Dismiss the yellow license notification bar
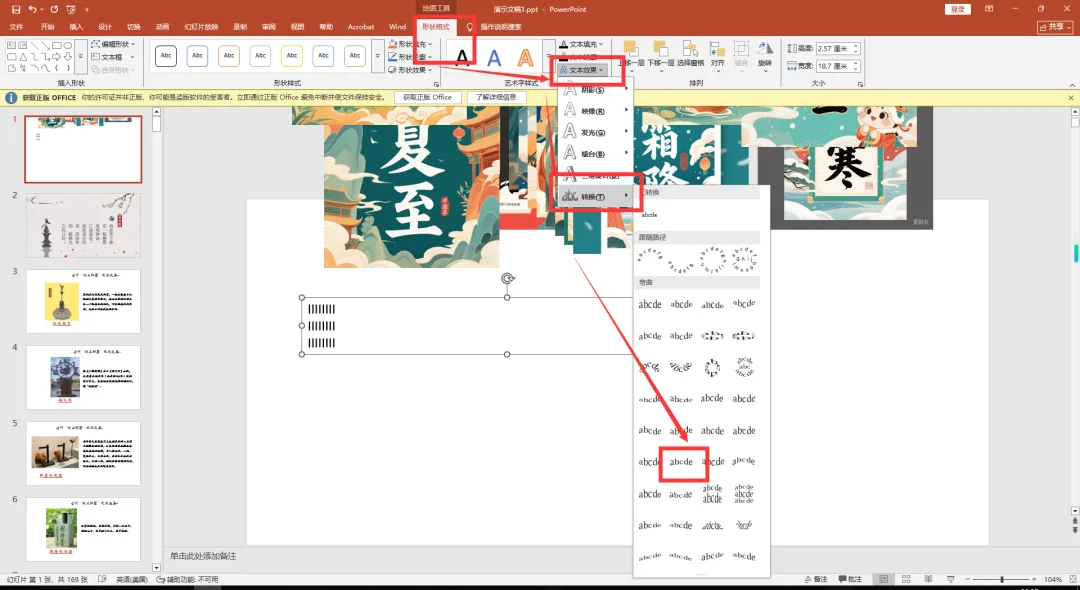 tap(1070, 98)
